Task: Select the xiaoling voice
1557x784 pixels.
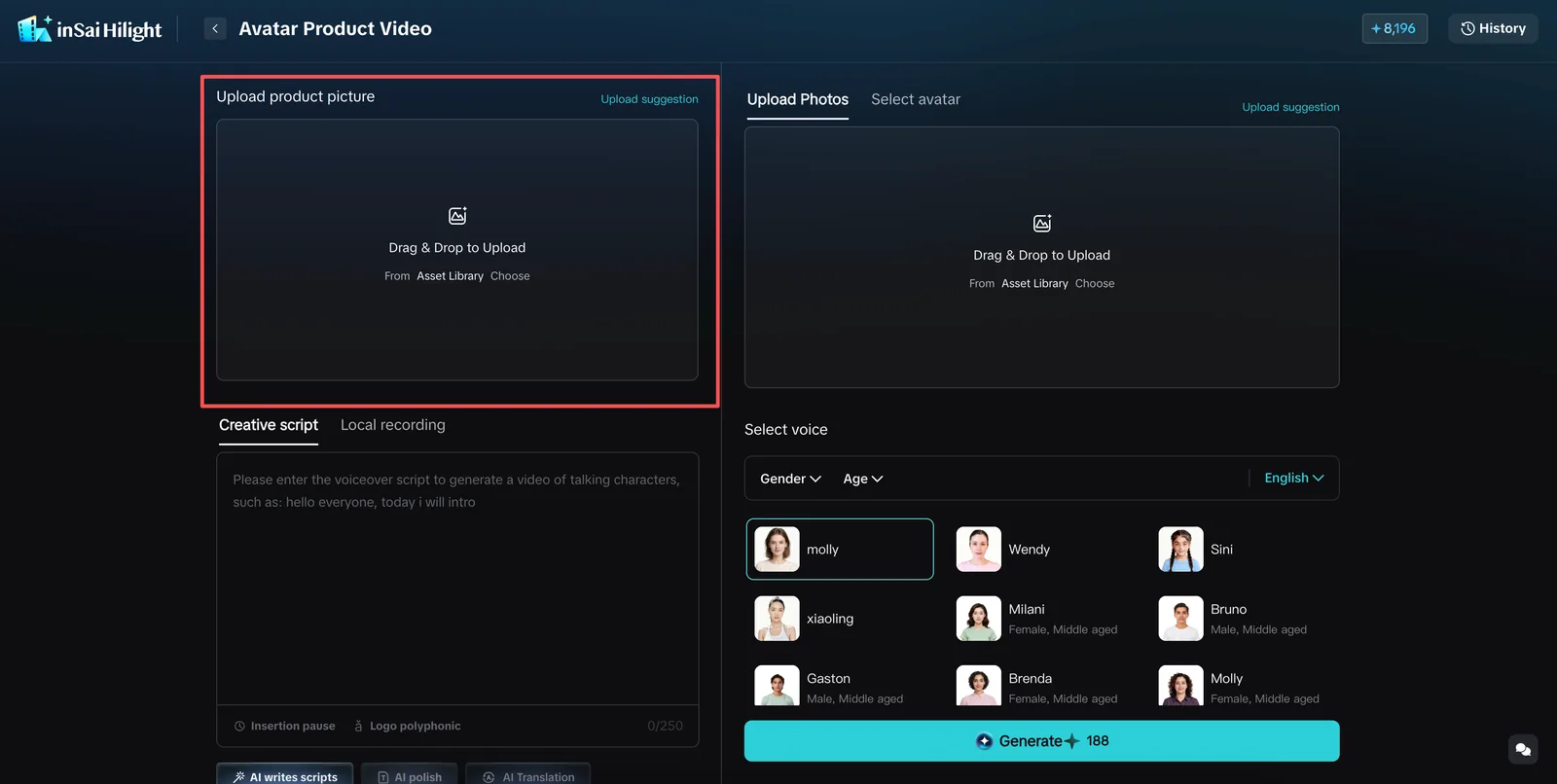Action: 840,619
